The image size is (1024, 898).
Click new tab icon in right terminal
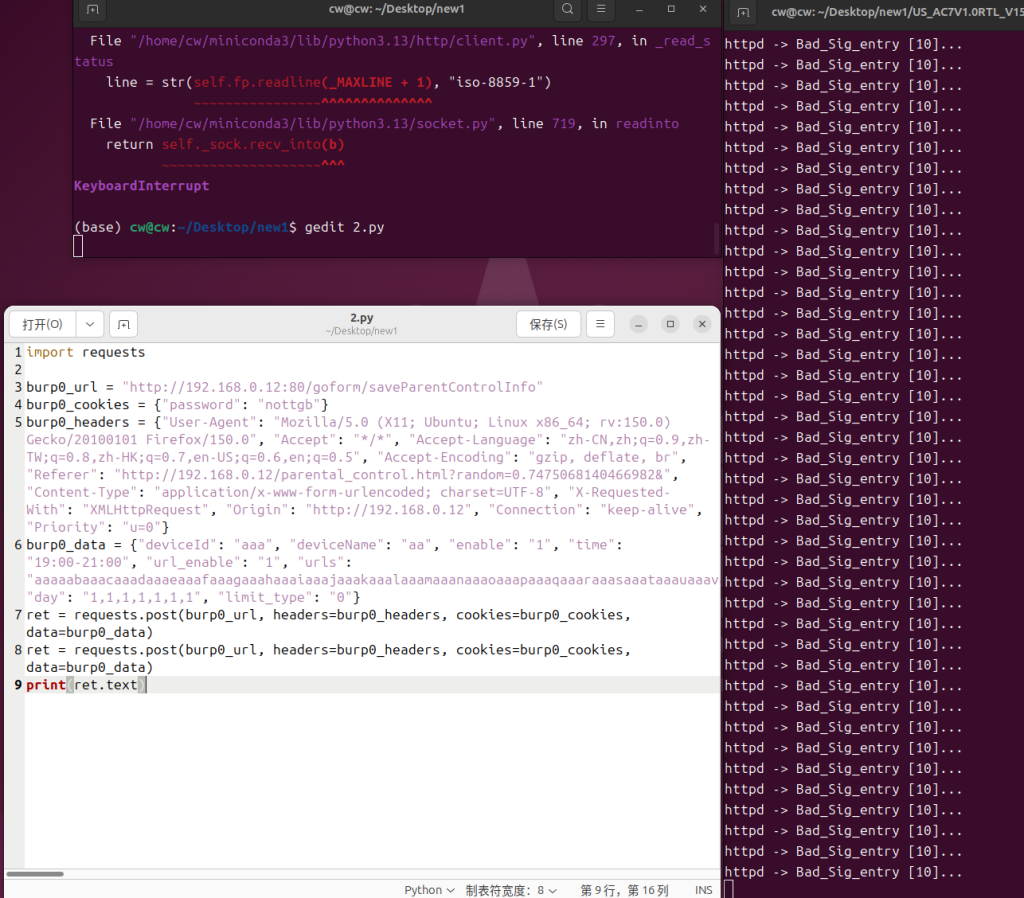(x=741, y=12)
